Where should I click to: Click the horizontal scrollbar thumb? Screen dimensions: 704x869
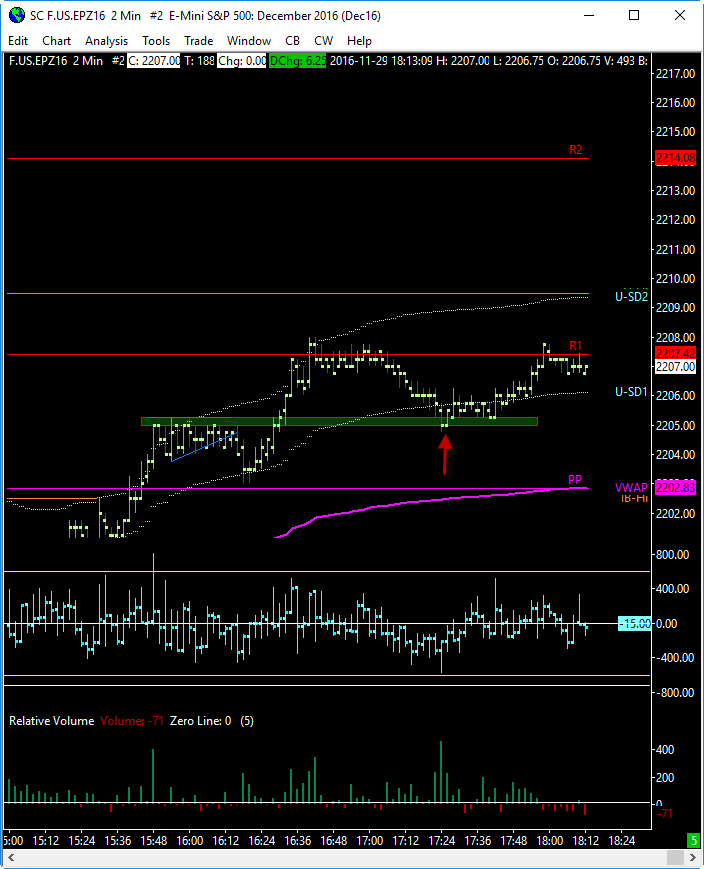click(x=675, y=858)
